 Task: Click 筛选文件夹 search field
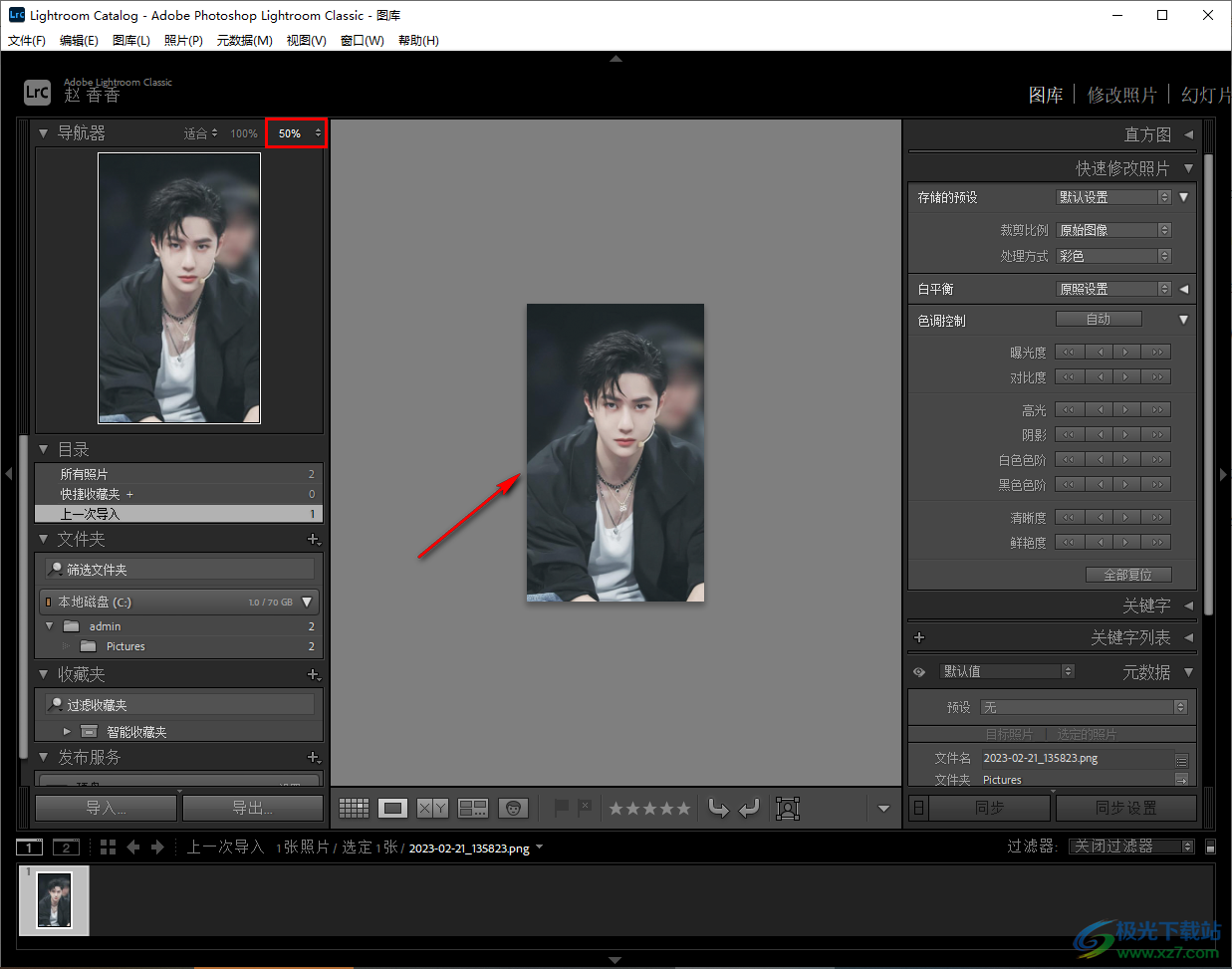(180, 570)
